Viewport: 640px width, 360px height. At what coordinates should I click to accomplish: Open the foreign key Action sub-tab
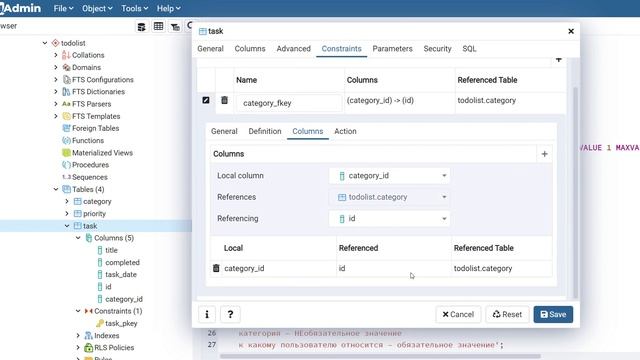coord(345,131)
